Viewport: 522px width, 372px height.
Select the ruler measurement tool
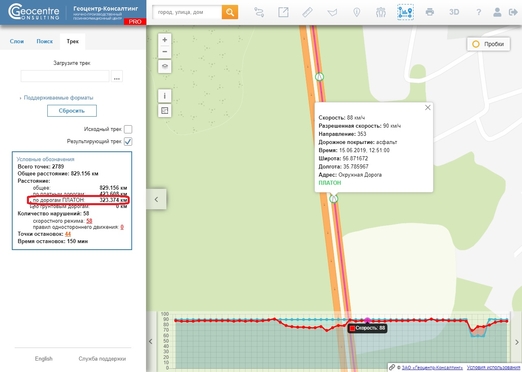coord(307,12)
